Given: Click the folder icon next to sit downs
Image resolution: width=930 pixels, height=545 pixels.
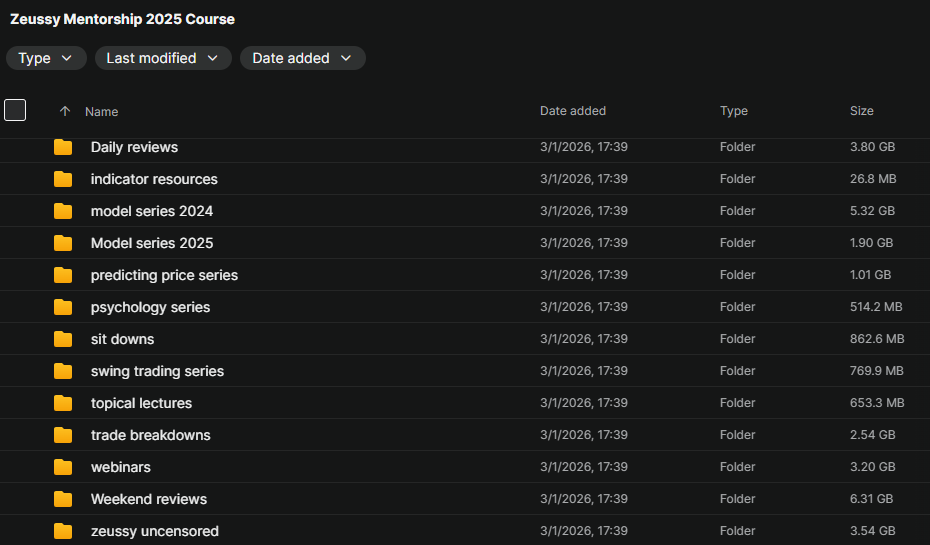Looking at the screenshot, I should pos(63,339).
